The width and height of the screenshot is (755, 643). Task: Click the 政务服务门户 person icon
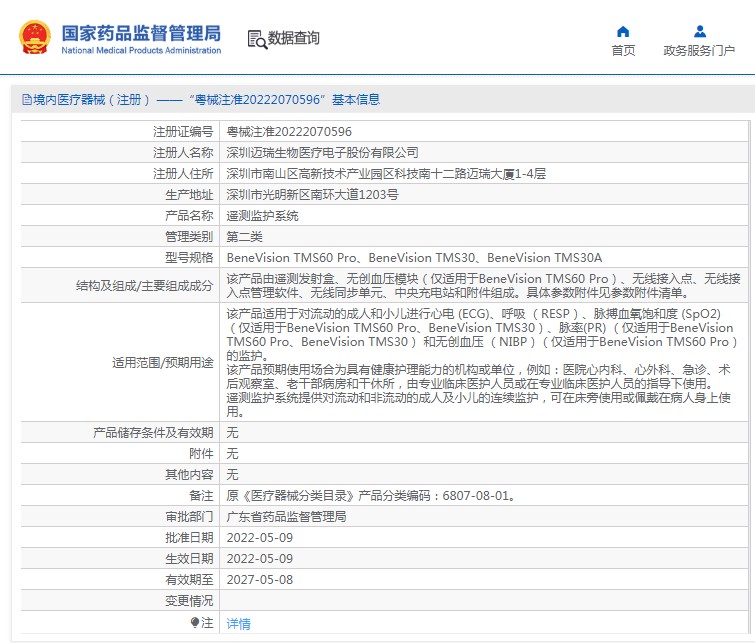(x=699, y=31)
